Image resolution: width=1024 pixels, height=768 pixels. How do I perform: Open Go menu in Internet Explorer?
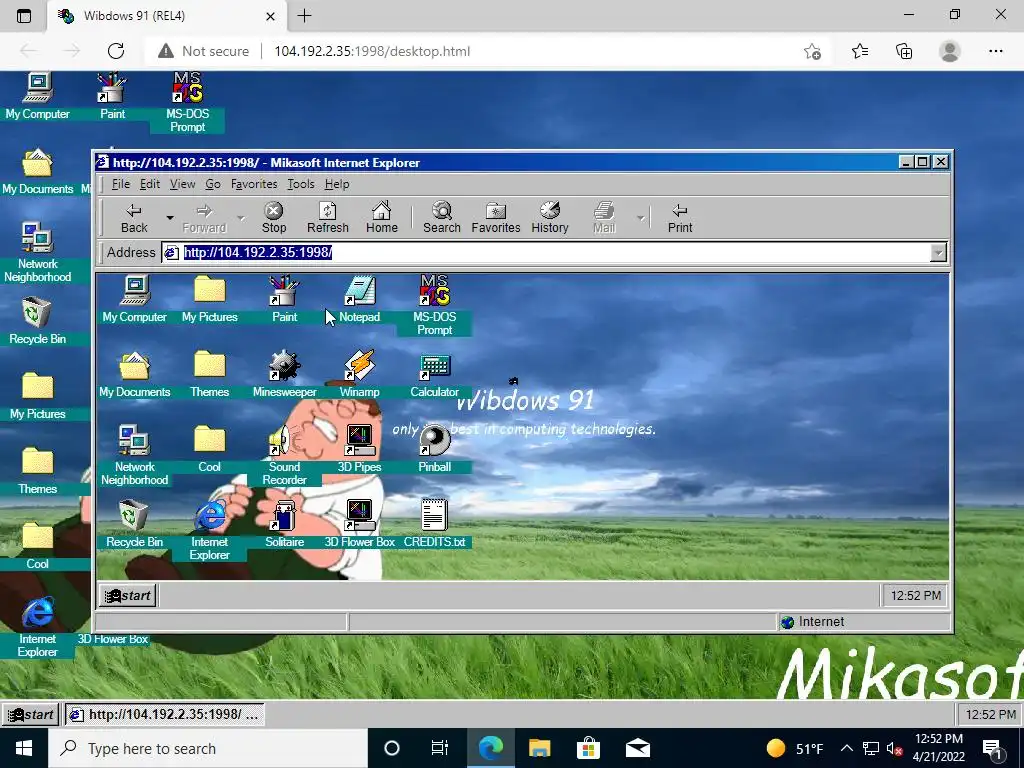[x=213, y=184]
